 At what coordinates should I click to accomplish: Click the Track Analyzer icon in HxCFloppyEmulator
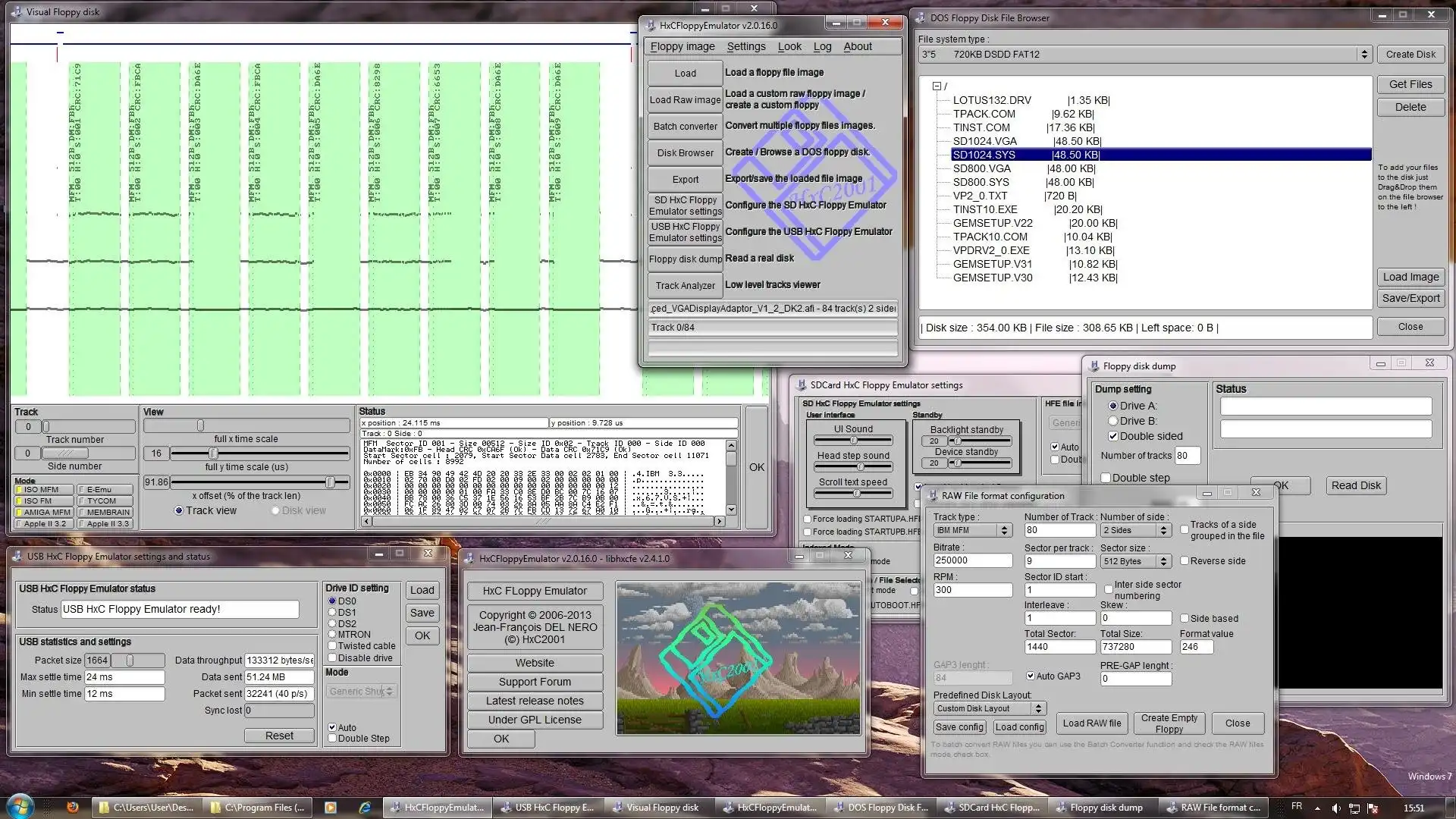685,285
